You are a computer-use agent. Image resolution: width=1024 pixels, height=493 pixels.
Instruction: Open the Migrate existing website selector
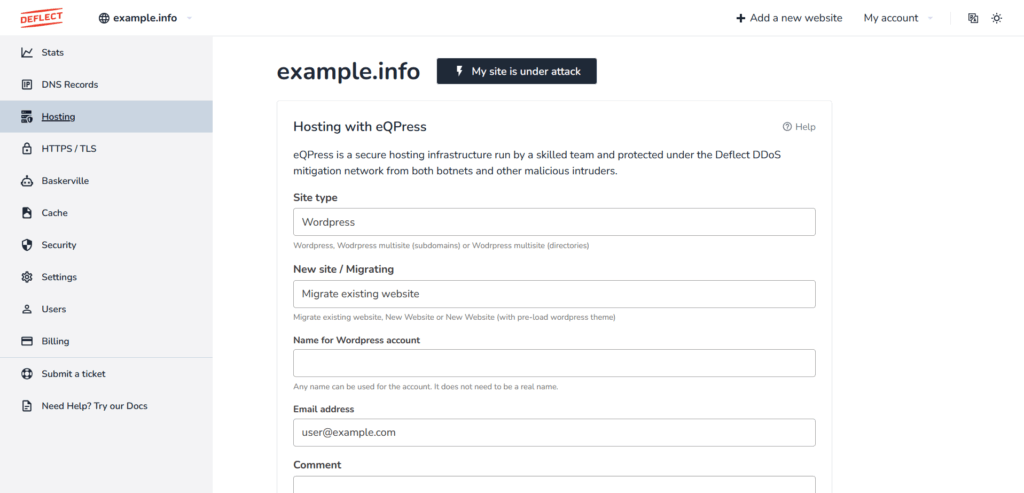click(554, 294)
